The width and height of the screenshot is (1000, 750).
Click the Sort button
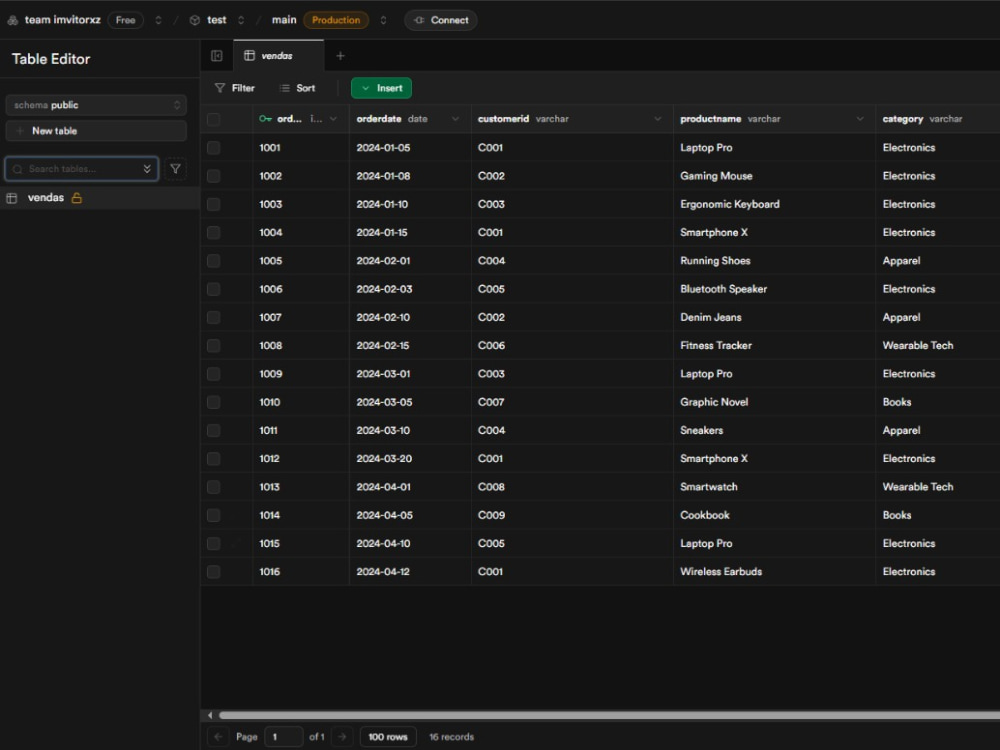coord(297,88)
